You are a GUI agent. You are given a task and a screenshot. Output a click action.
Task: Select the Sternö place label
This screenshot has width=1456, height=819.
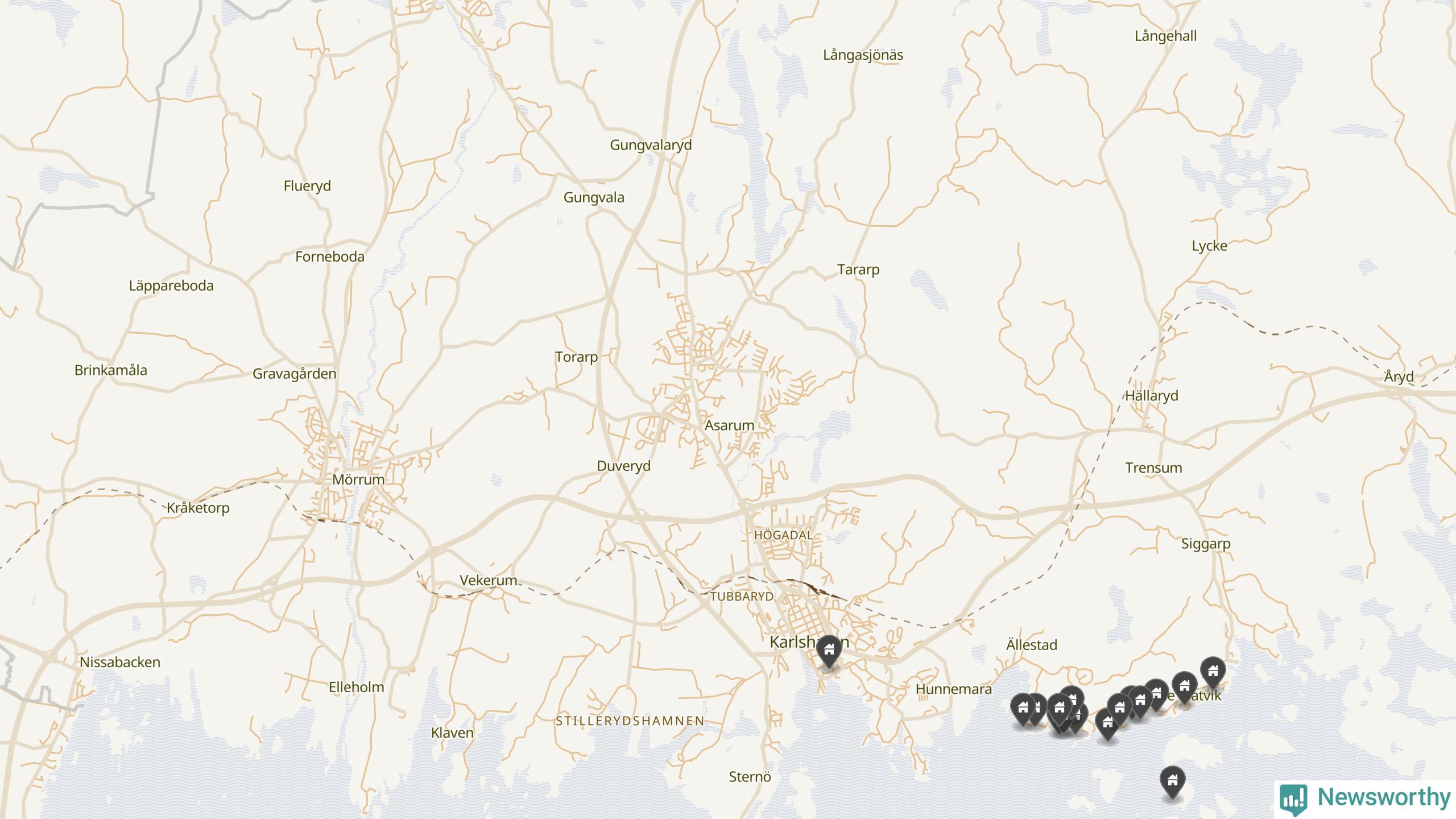coord(750,777)
